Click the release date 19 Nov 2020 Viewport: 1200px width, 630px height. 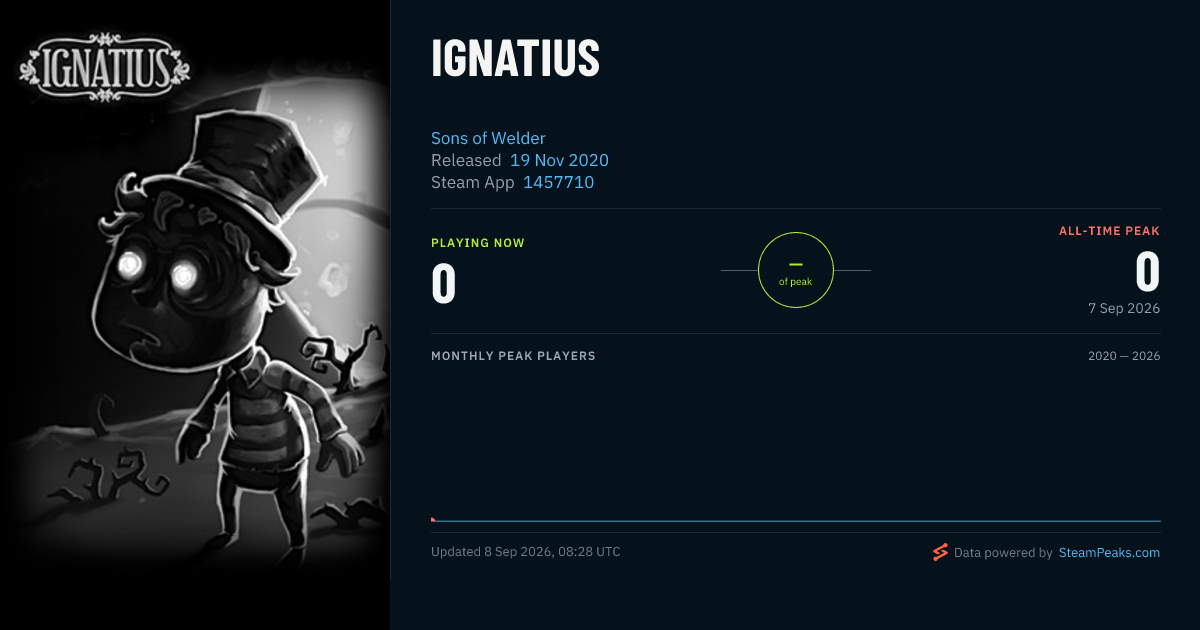tap(559, 160)
